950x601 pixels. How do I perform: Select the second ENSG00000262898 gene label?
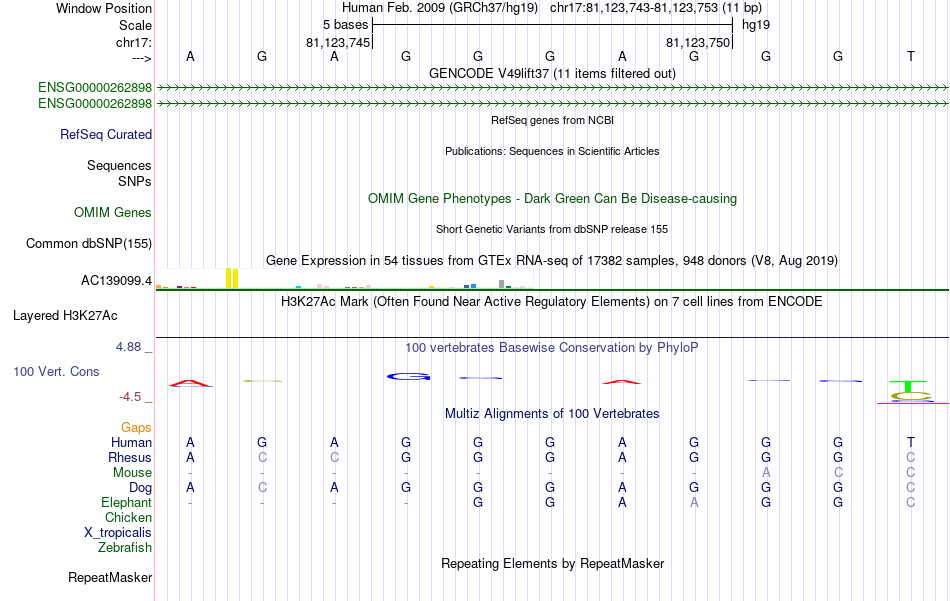tap(95, 104)
